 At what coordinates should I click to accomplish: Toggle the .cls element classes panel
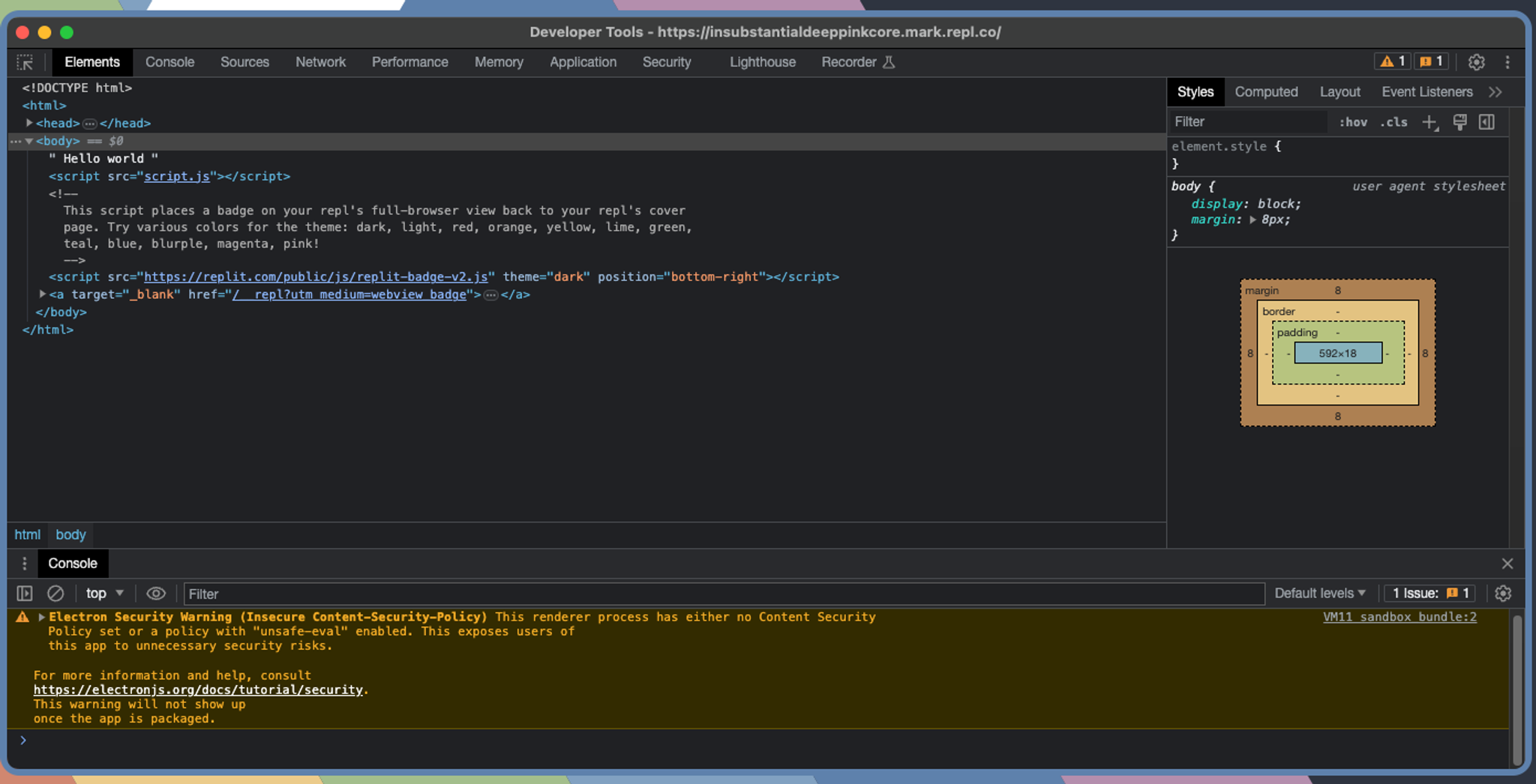pyautogui.click(x=1393, y=122)
